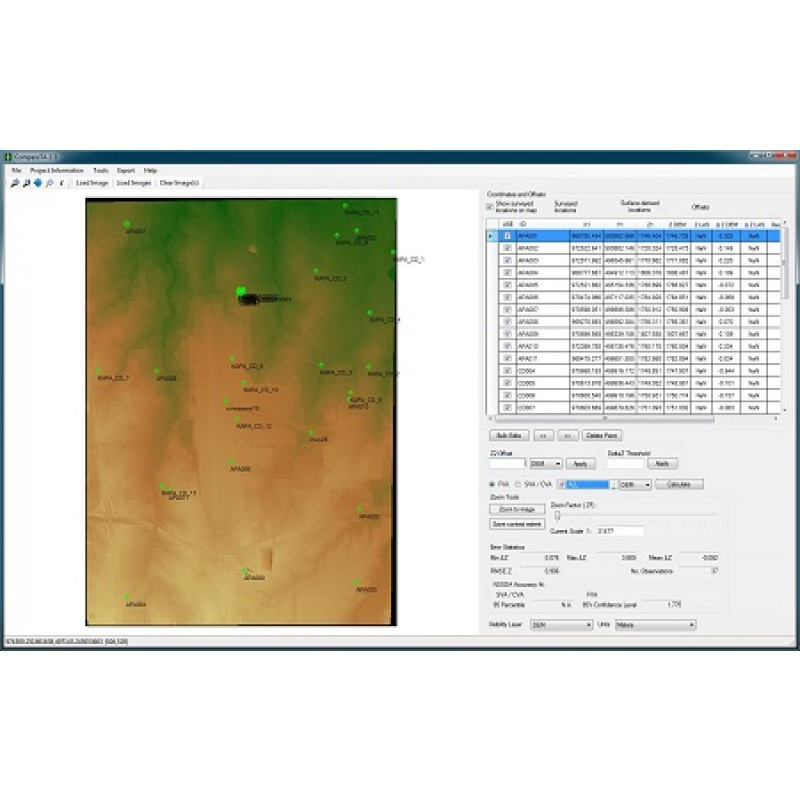Toggle the USE checkbox for CD007 row
This screenshot has height=800, width=800.
click(508, 408)
